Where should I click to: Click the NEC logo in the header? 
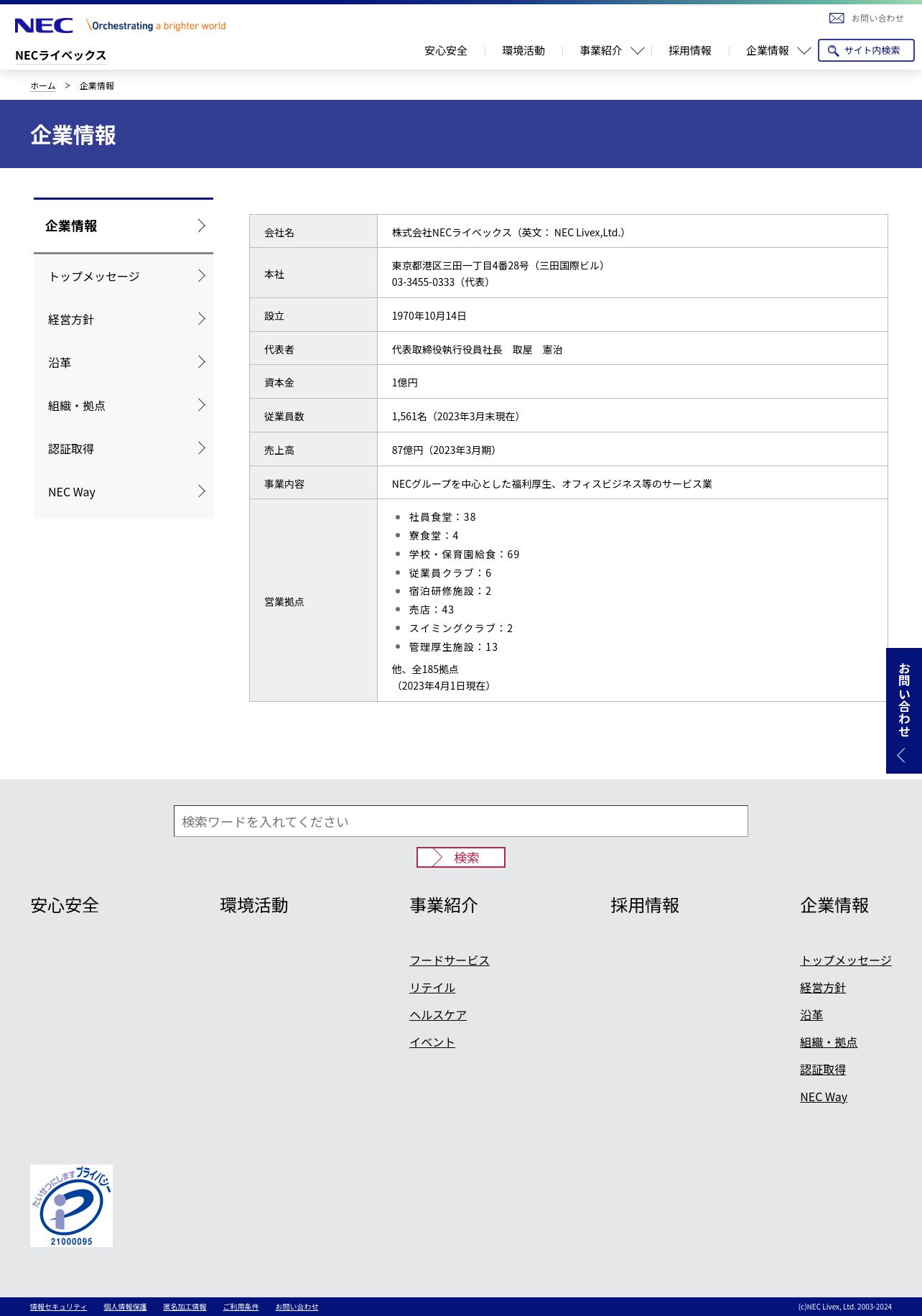[x=44, y=26]
